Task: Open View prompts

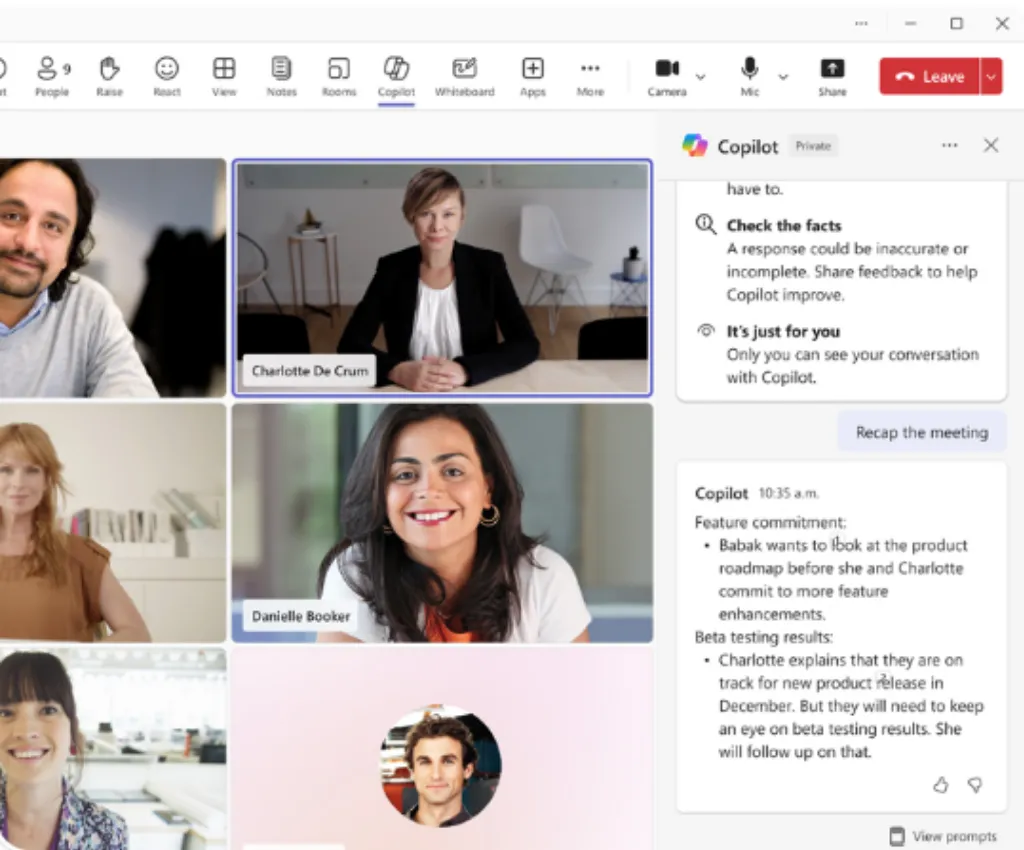Action: (x=944, y=836)
